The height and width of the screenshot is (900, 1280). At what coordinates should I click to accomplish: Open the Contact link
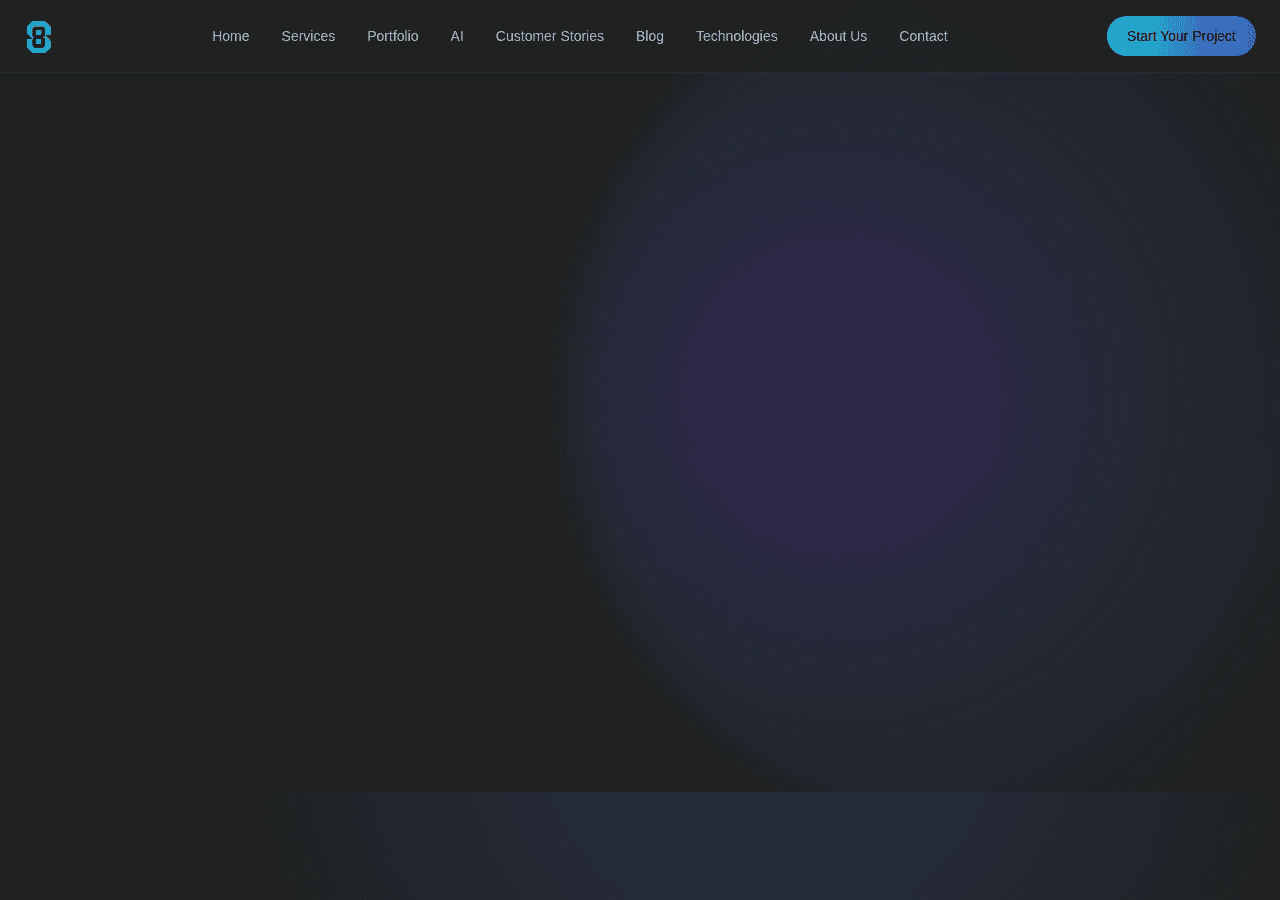[x=923, y=36]
